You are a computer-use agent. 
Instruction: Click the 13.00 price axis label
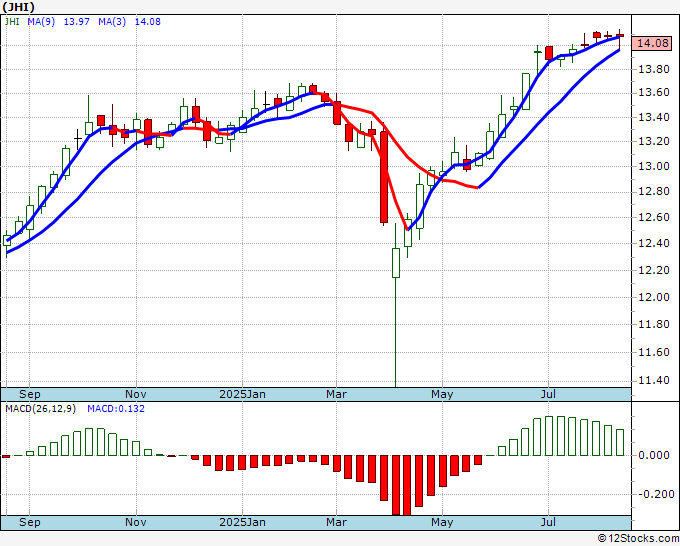click(x=653, y=166)
